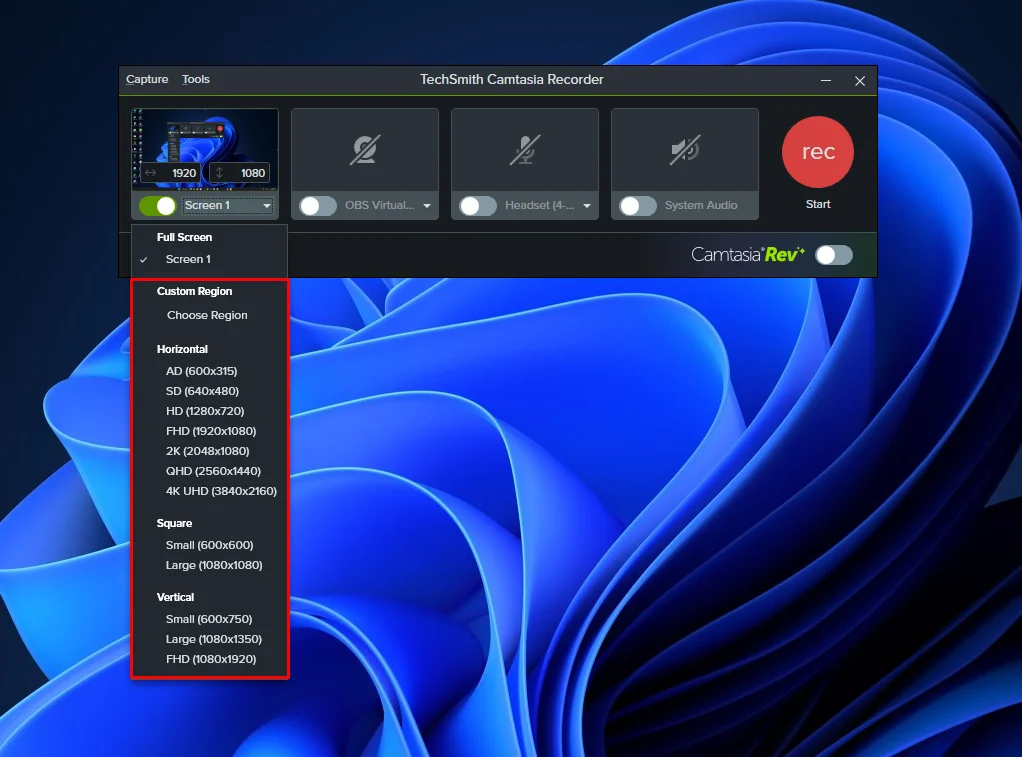Click the System Audio label
This screenshot has width=1022, height=757.
click(x=701, y=205)
